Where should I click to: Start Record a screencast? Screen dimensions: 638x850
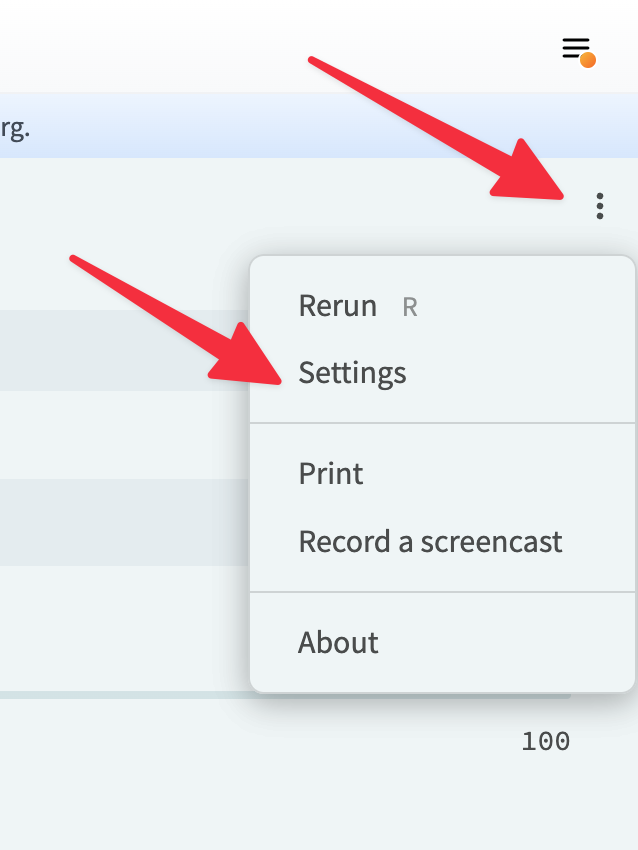(430, 541)
